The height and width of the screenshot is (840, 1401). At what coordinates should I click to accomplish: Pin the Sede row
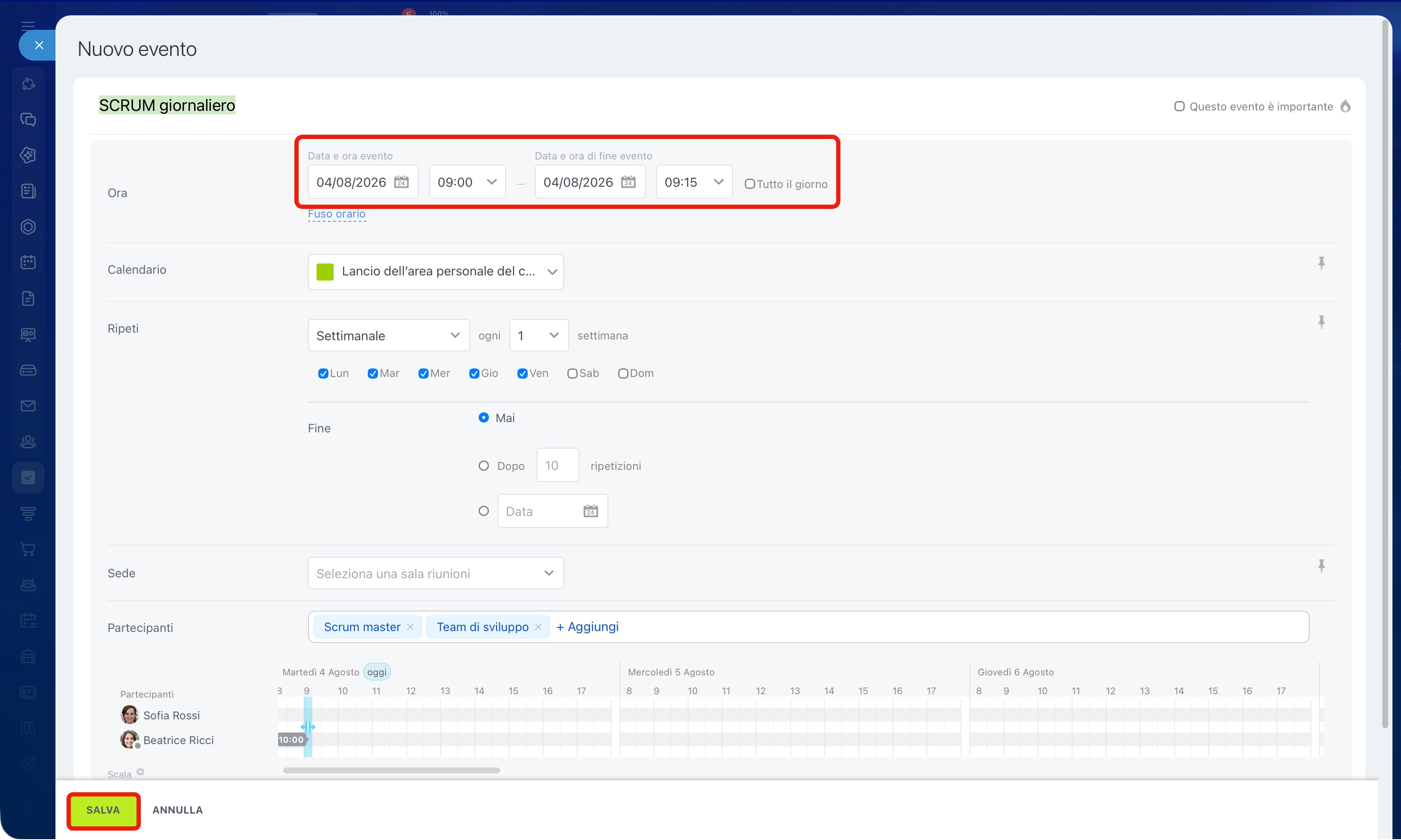point(1321,566)
